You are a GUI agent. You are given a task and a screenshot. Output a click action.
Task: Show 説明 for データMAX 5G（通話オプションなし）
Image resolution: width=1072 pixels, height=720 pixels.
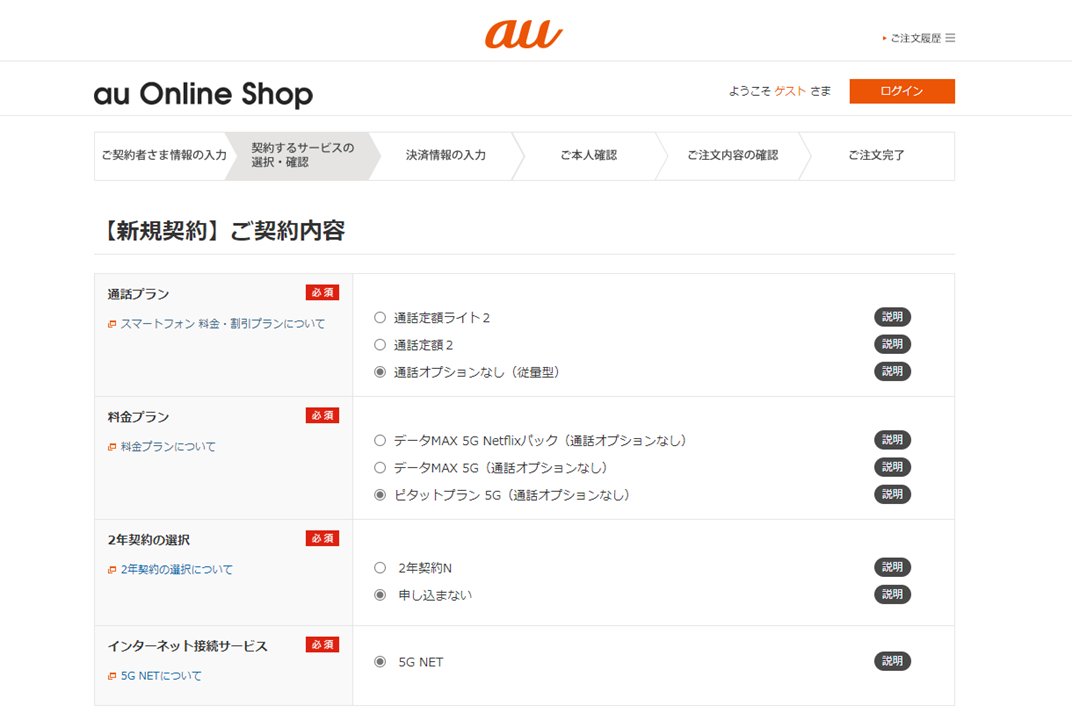coord(892,467)
